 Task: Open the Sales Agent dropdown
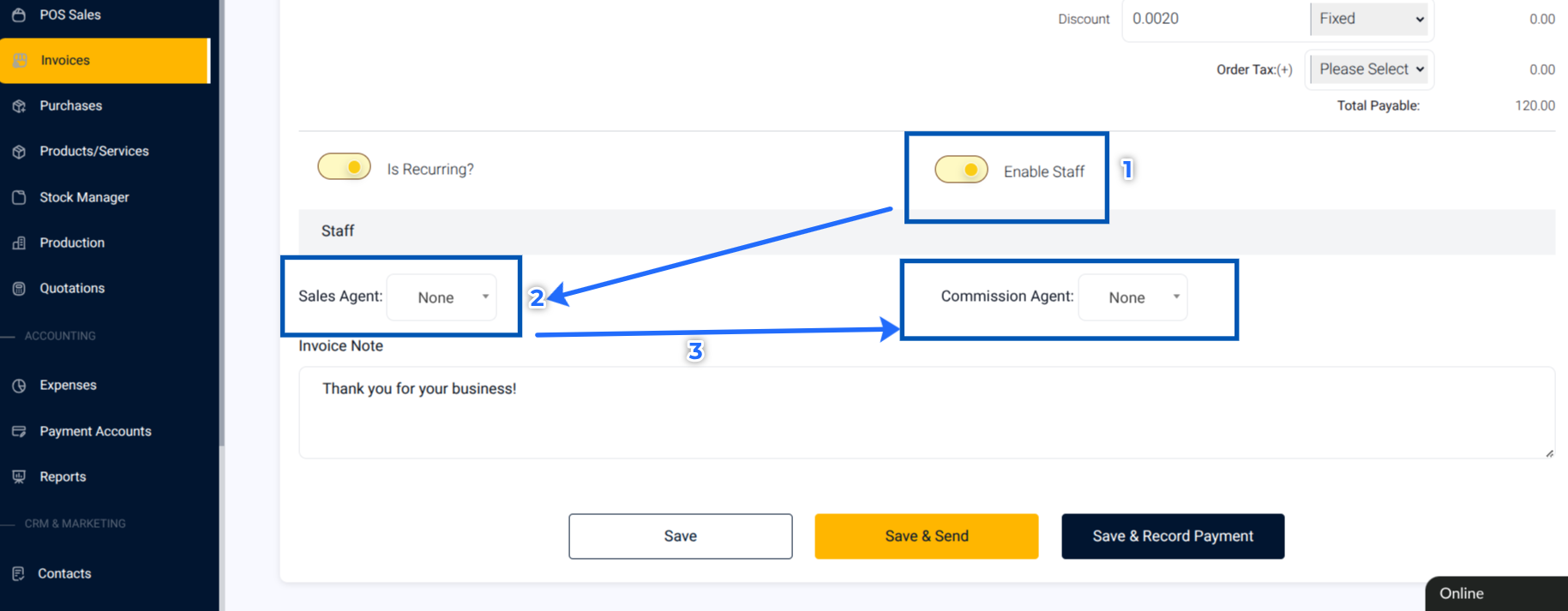(442, 297)
